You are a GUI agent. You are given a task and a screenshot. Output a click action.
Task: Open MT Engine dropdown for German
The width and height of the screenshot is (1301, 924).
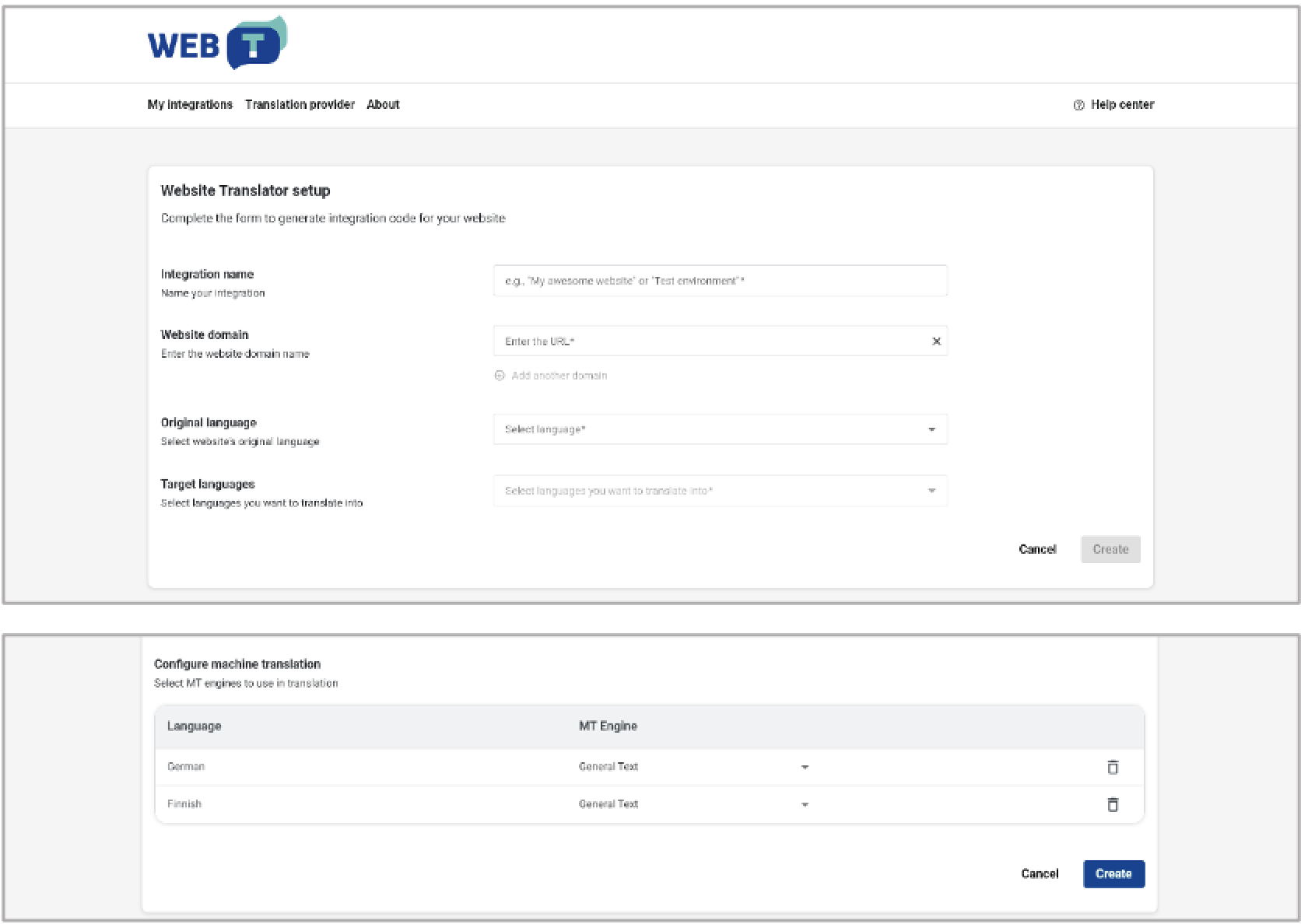tap(694, 767)
